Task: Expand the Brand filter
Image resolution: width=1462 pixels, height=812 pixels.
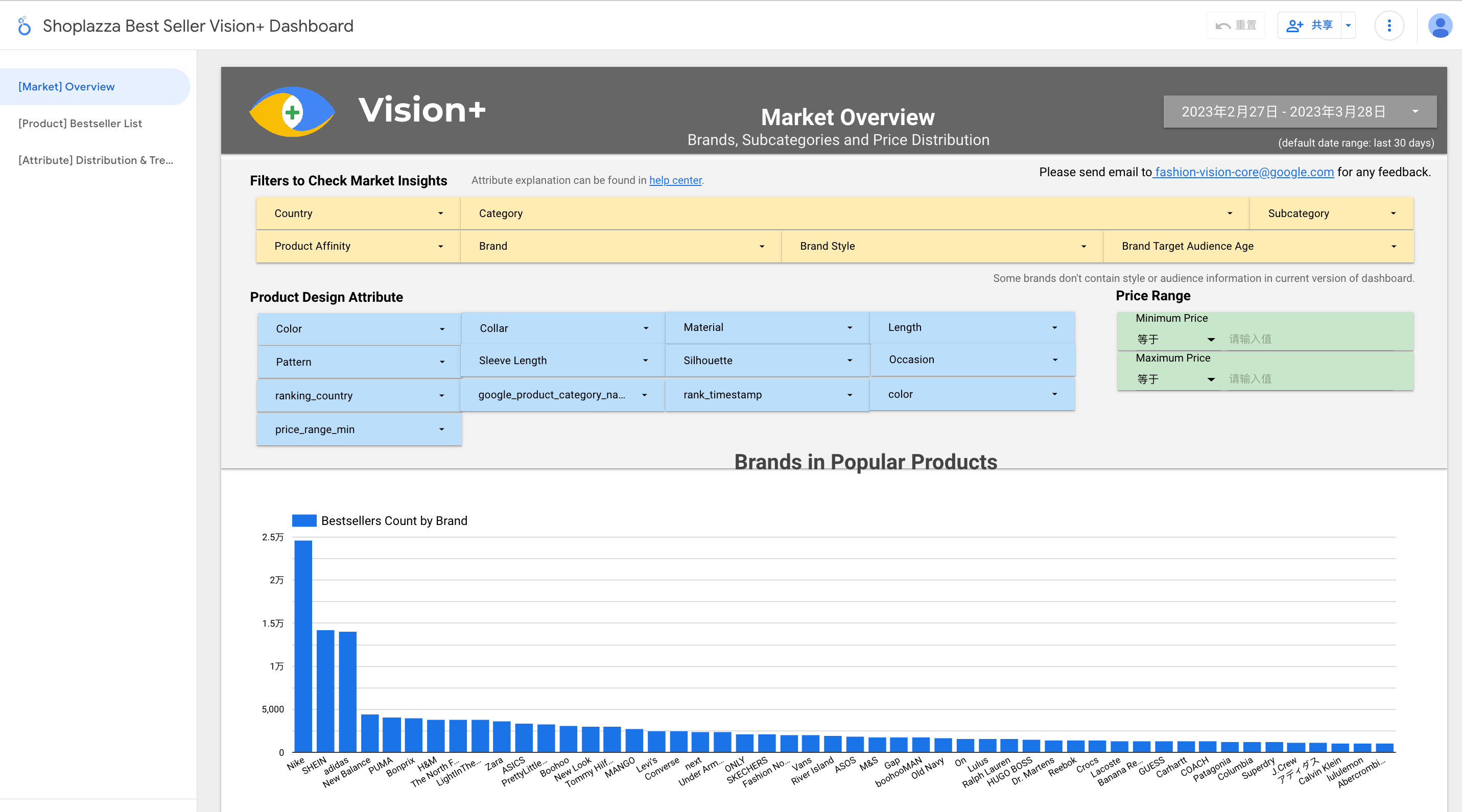Action: click(621, 246)
